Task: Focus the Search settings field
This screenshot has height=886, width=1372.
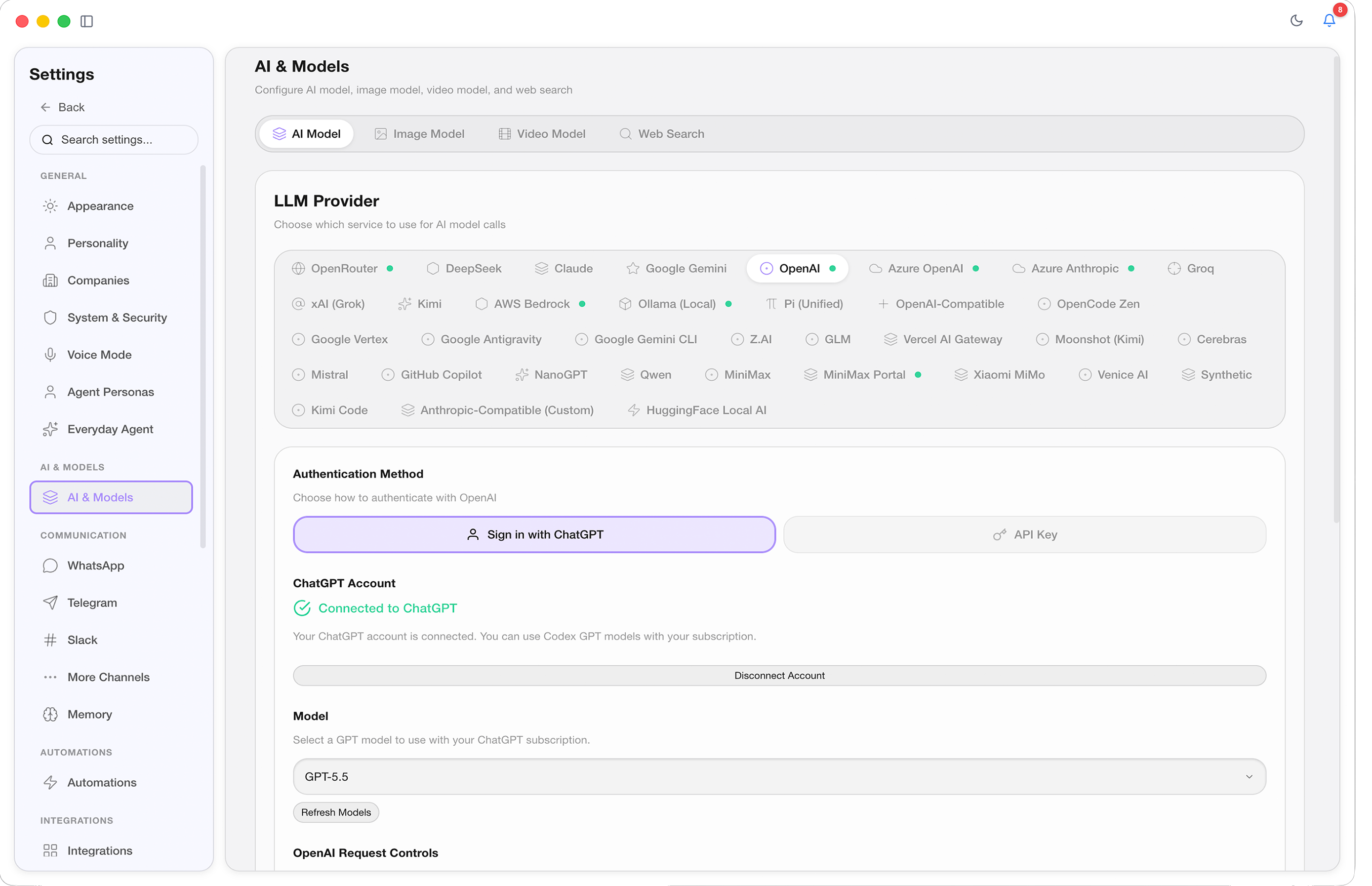Action: 114,140
